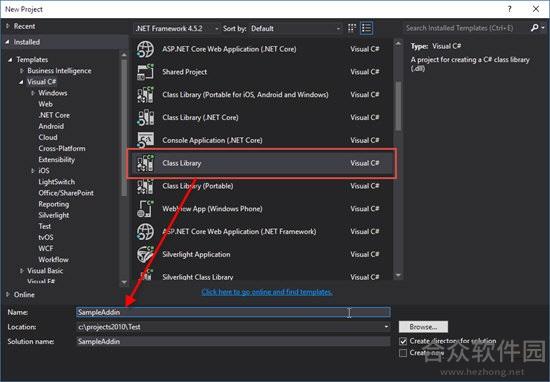Switch to list view of templates
Screen dimensions: 550x382
tap(367, 28)
